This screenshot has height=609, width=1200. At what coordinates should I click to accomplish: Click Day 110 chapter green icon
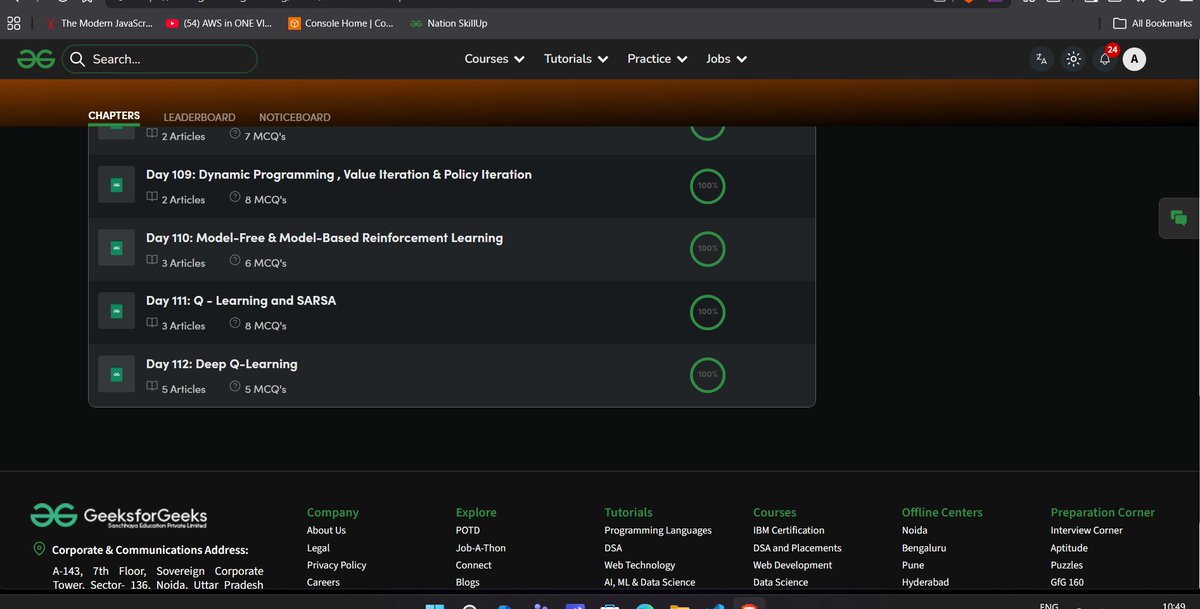pos(116,248)
